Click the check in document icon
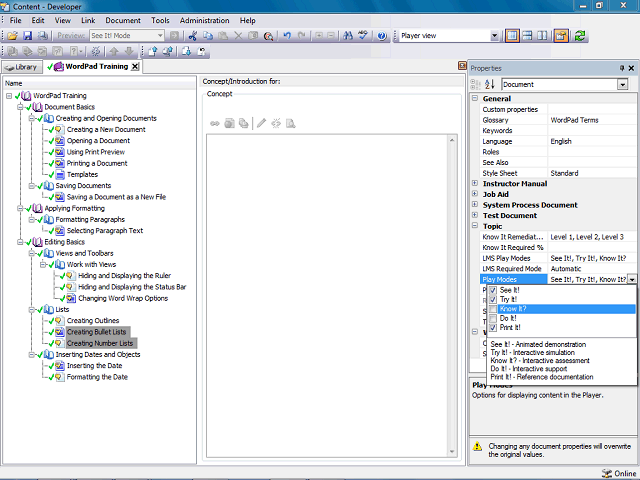Viewport: 640px width, 480px height. [x=153, y=51]
